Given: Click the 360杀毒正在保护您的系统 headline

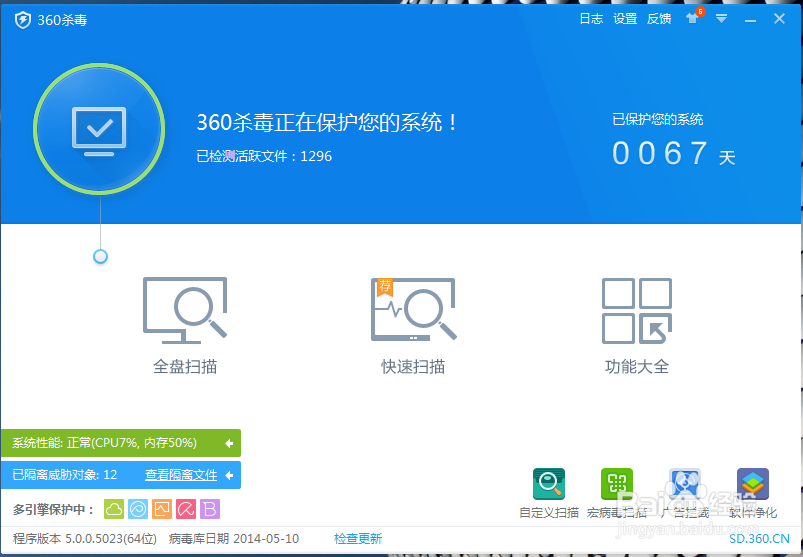Looking at the screenshot, I should (x=327, y=123).
